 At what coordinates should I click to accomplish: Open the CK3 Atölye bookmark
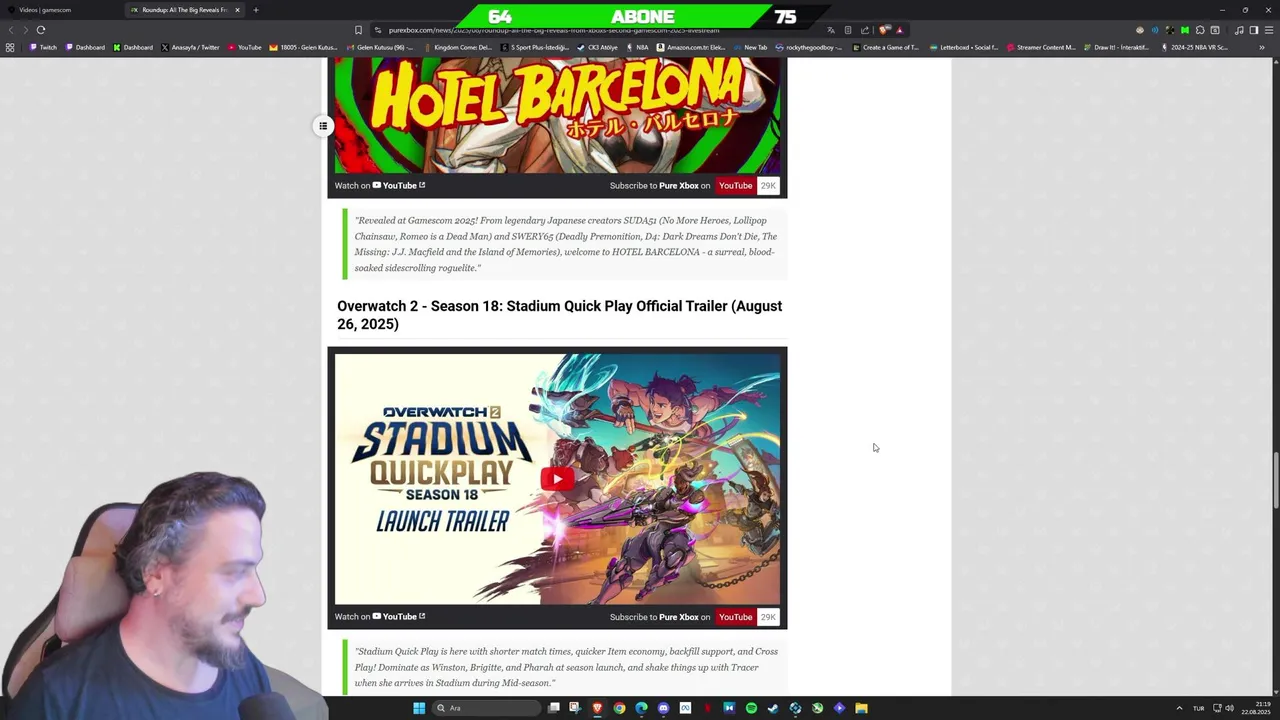click(x=598, y=47)
